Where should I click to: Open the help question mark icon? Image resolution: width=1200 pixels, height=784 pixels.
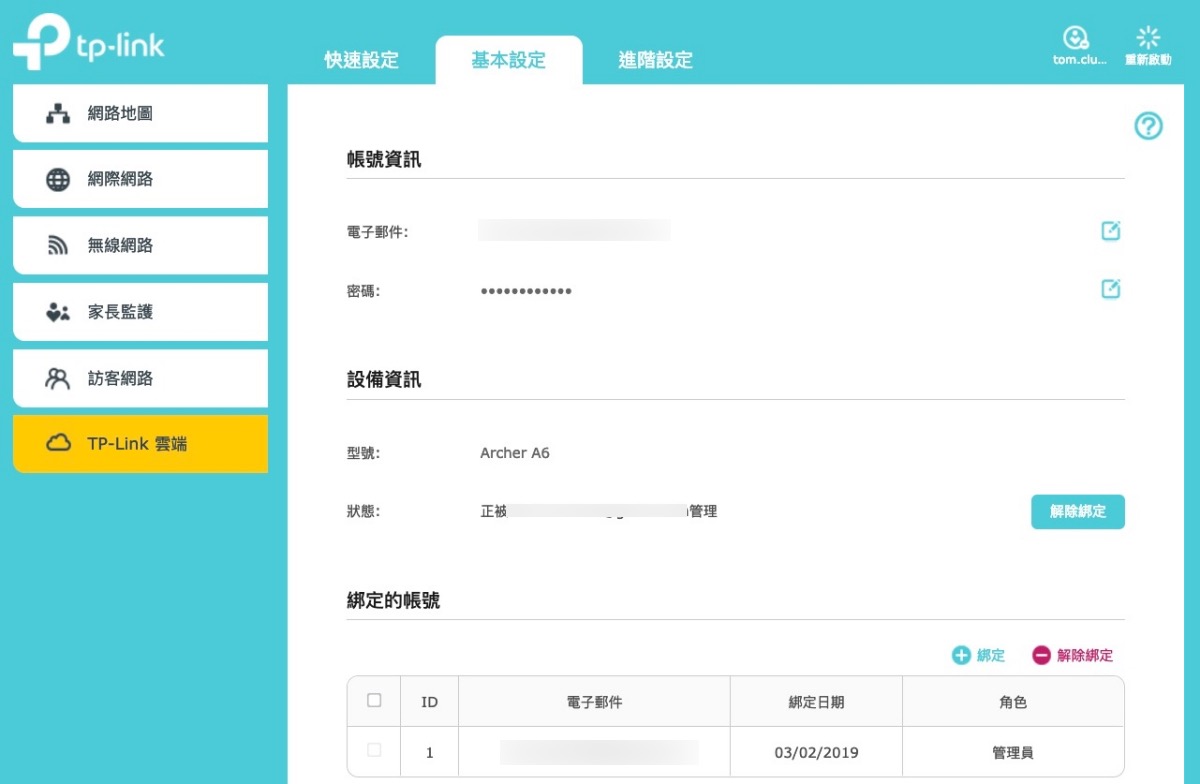click(x=1148, y=126)
